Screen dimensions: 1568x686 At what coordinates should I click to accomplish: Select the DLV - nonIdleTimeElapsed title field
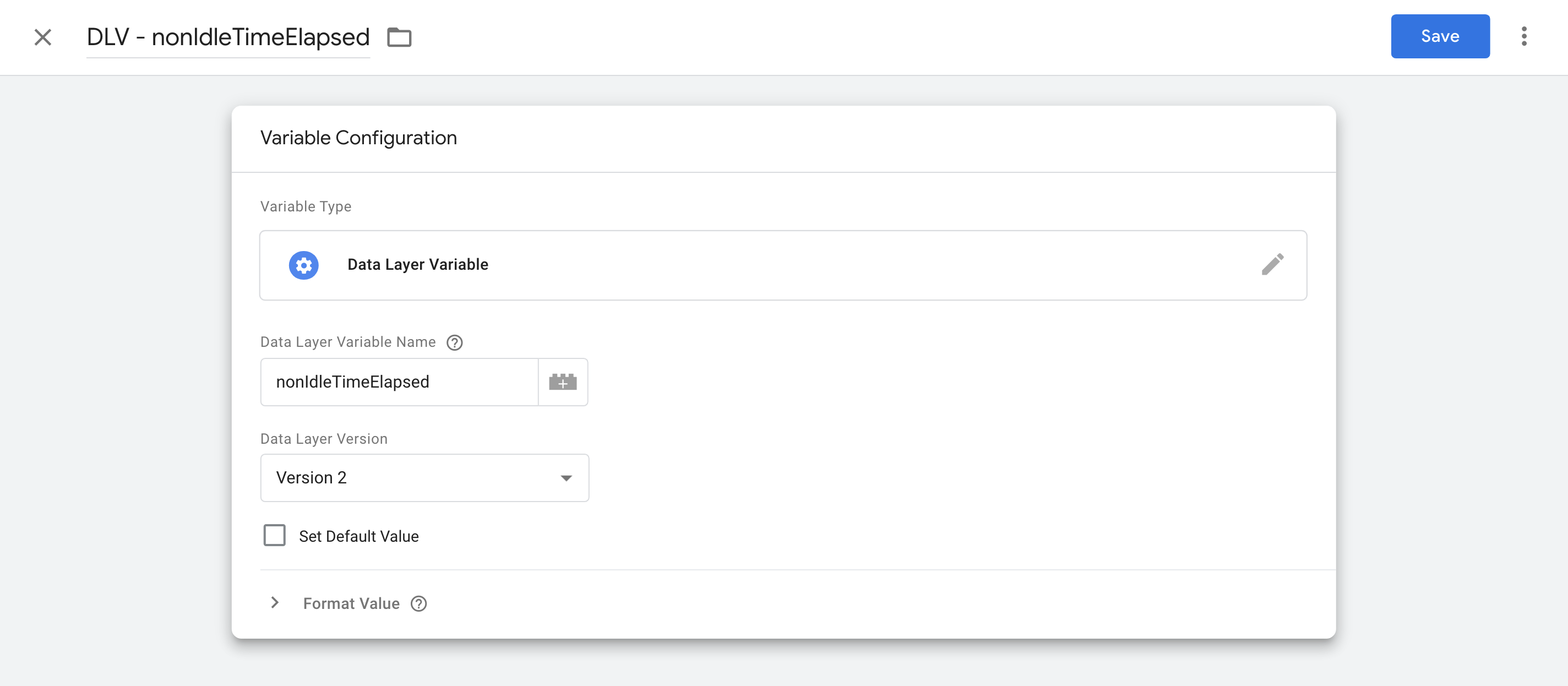point(227,37)
